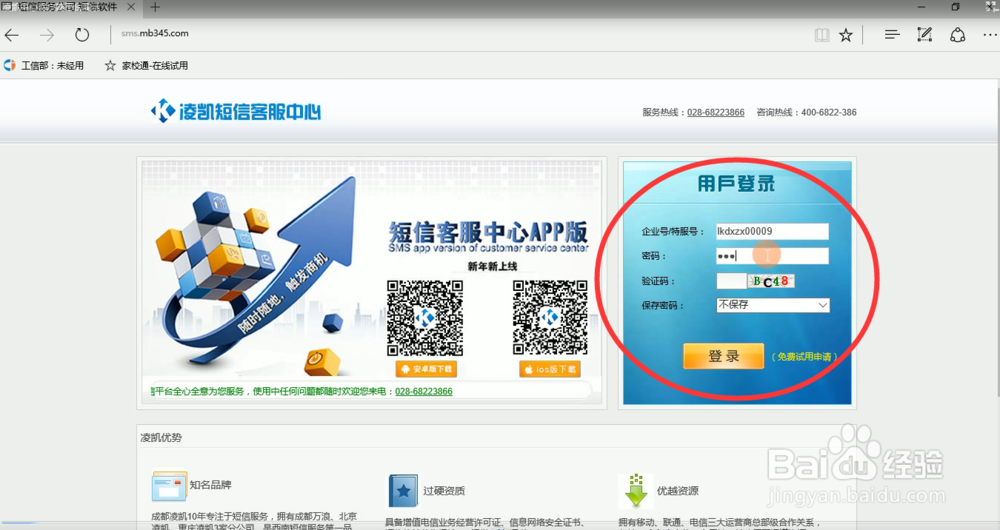
Task: Open the 家校通-在线试用 bookmark
Action: coord(147,65)
